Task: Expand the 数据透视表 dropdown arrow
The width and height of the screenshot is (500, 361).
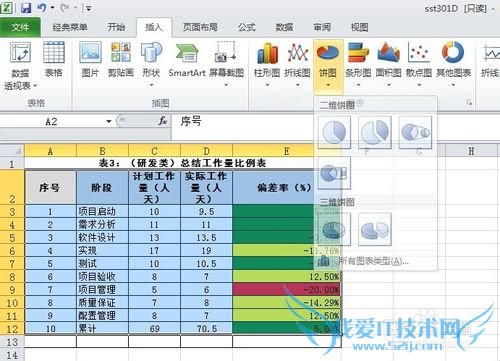Action: [35, 86]
